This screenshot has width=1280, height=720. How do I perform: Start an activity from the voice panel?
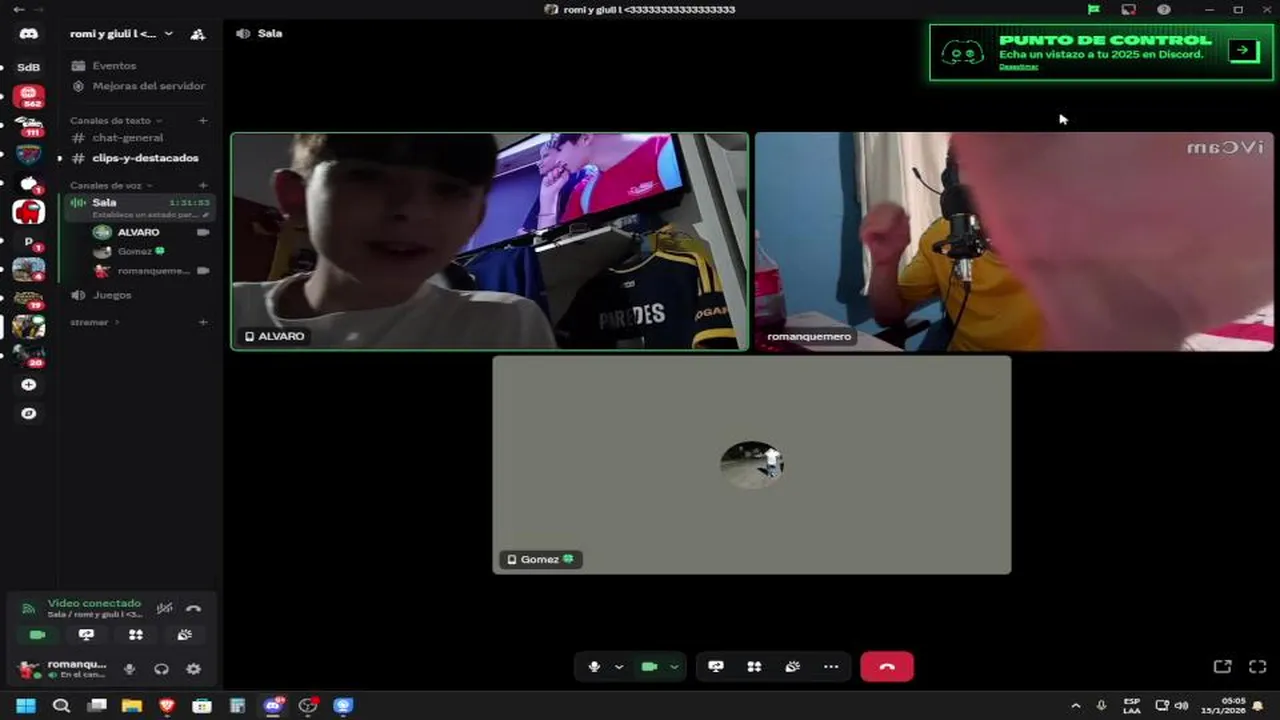click(x=136, y=635)
